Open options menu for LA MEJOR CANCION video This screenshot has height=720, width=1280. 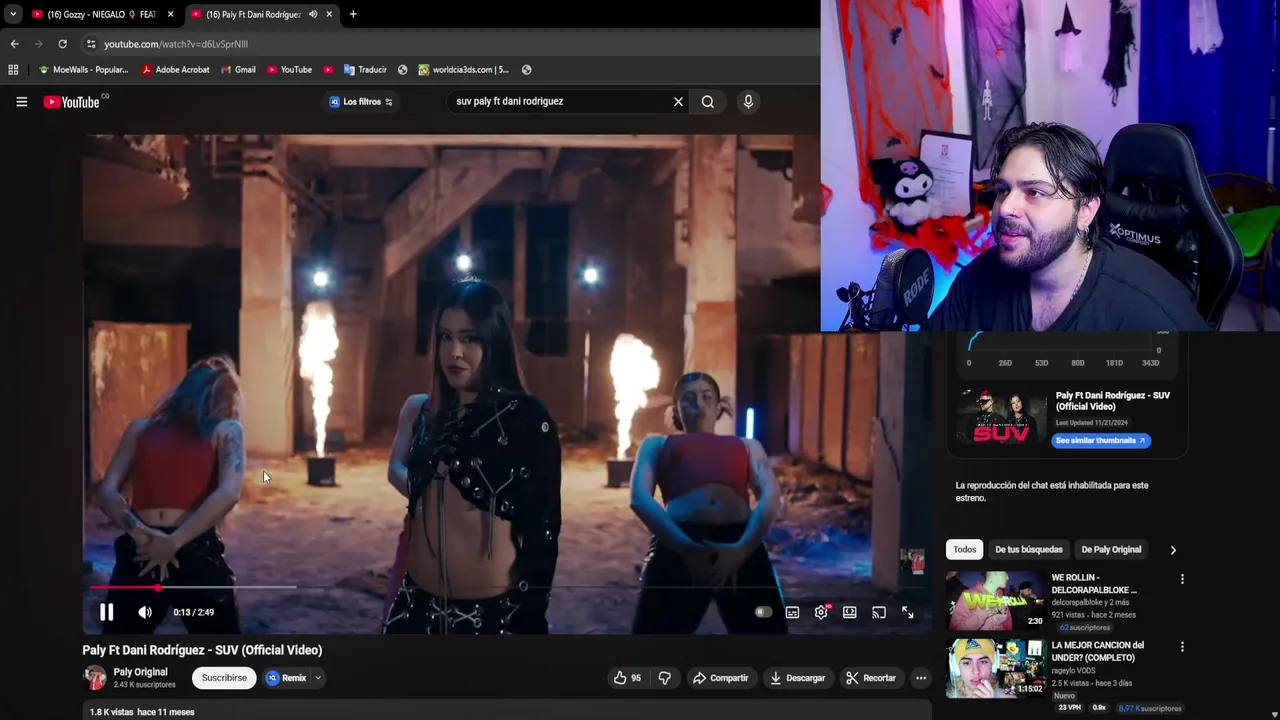(1182, 647)
